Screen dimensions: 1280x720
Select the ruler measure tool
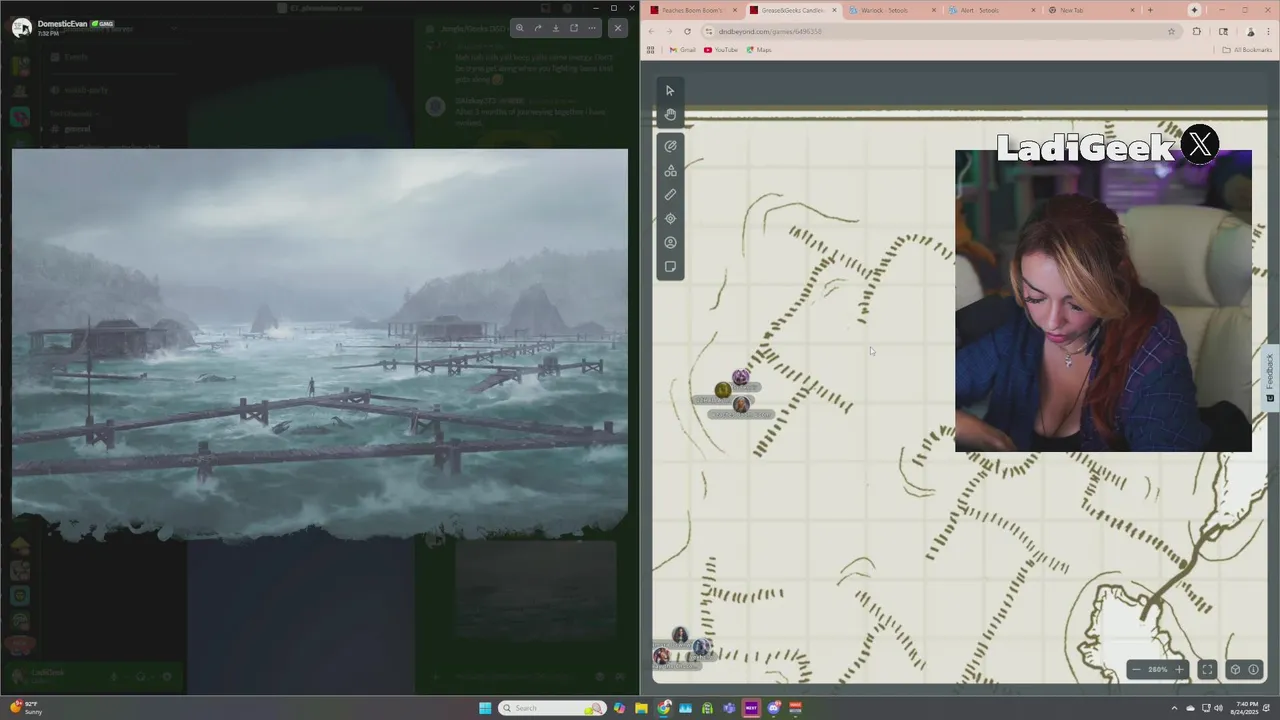670,195
